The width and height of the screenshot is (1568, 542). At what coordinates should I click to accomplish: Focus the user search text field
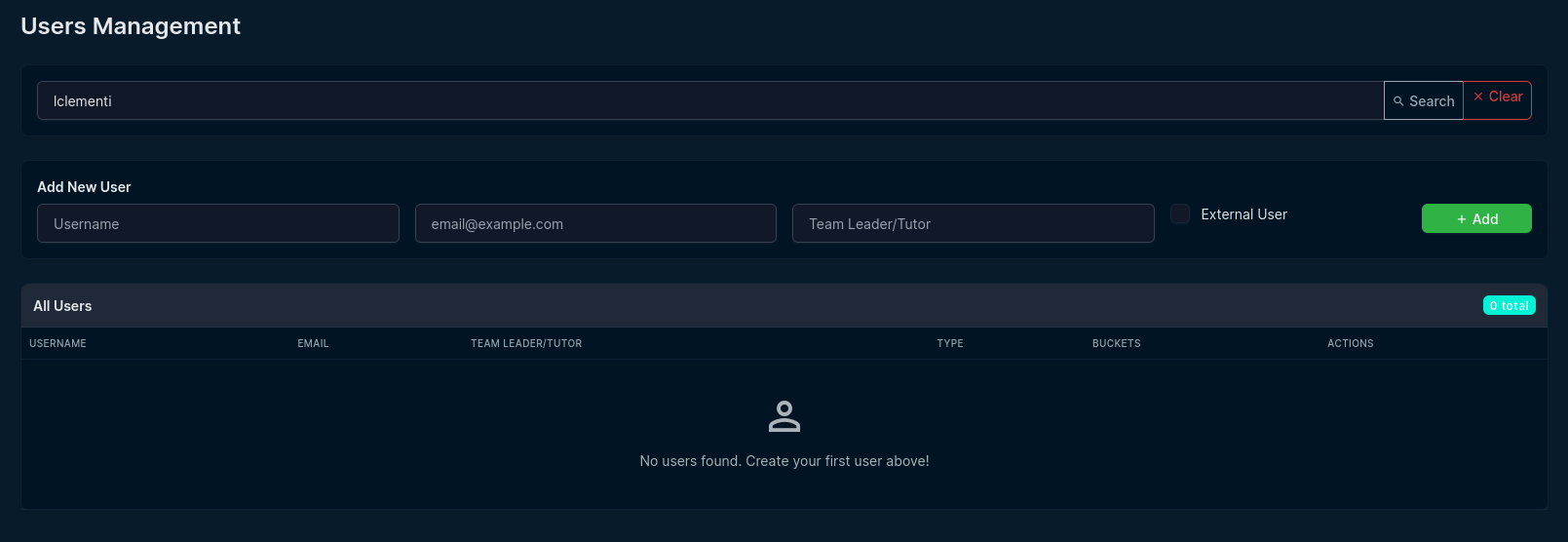point(709,100)
